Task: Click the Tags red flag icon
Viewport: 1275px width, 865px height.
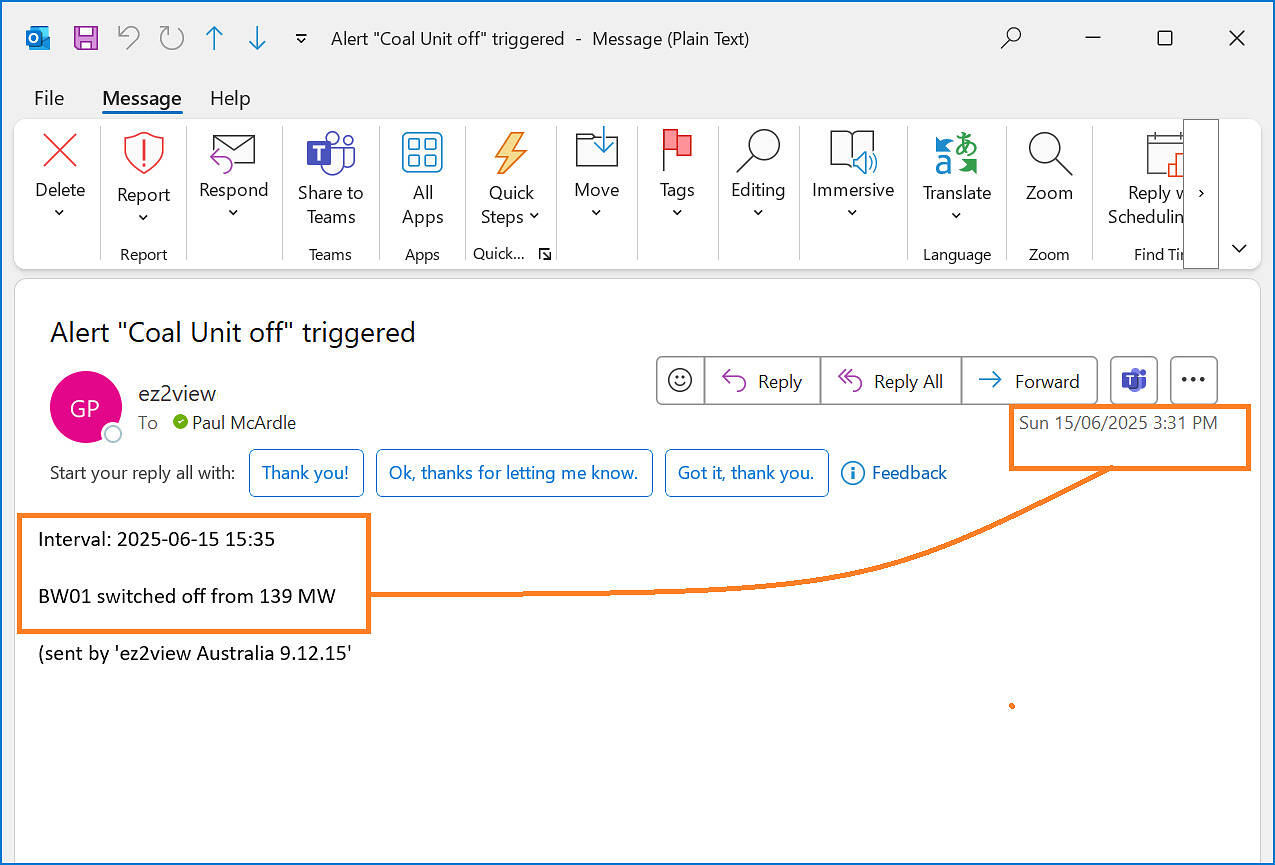Action: tap(677, 150)
